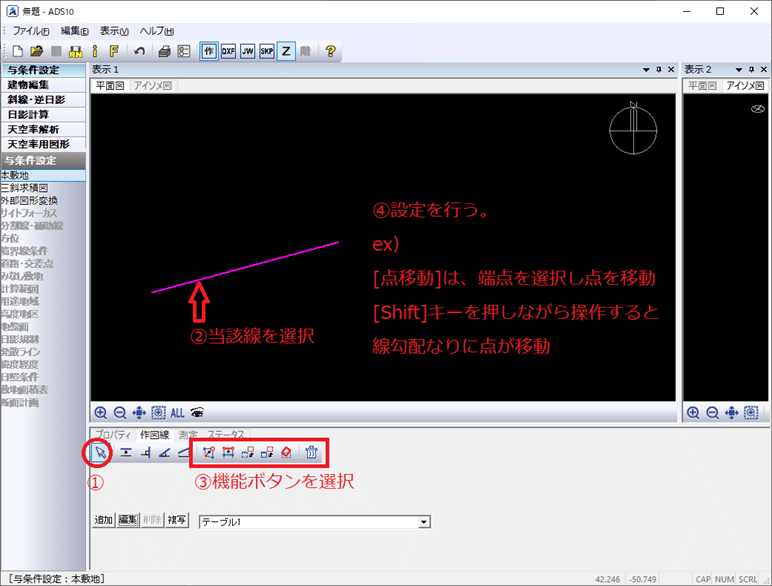Zoom out on the 表示2 view

click(712, 413)
